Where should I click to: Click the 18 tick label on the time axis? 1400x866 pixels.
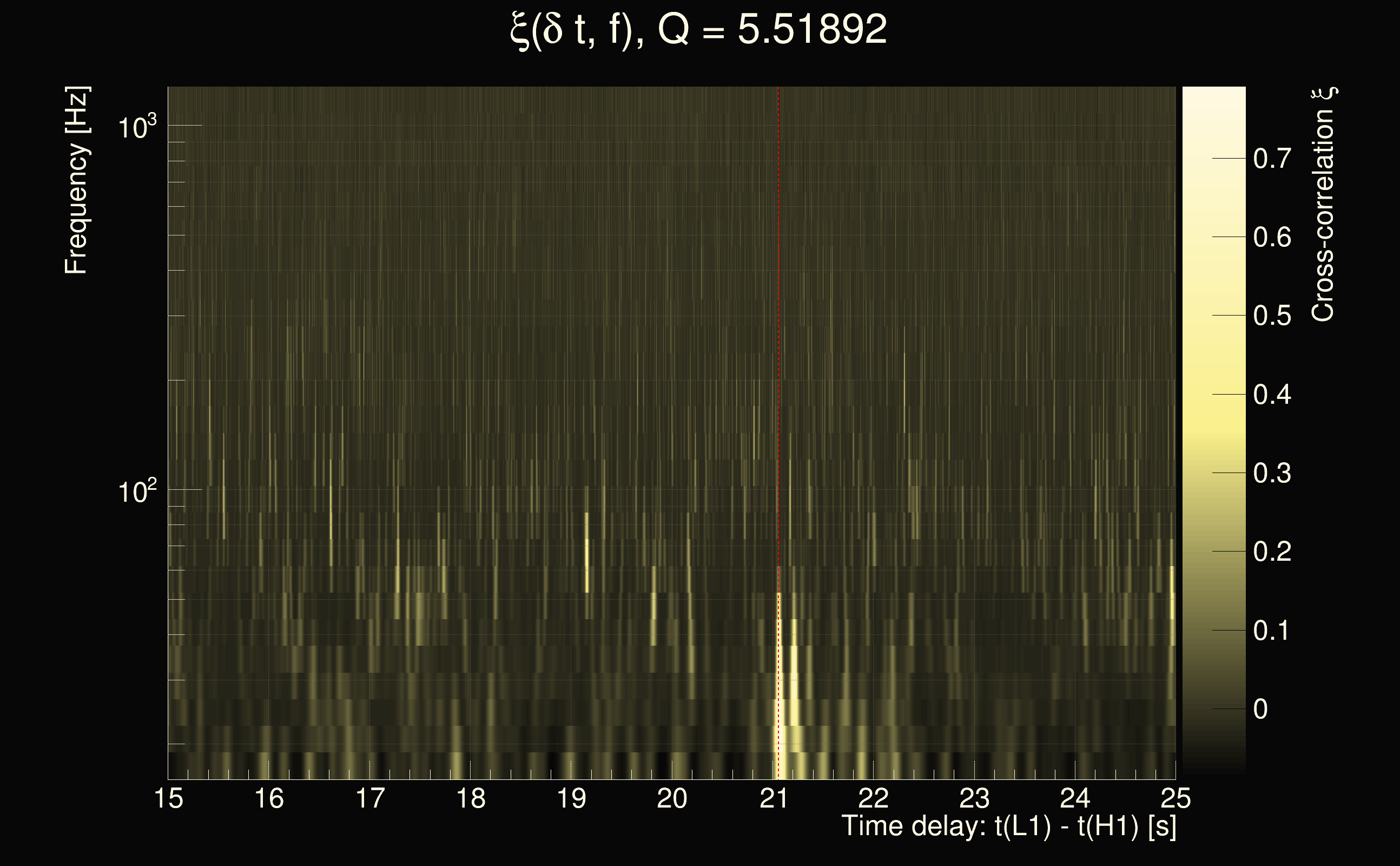471,799
